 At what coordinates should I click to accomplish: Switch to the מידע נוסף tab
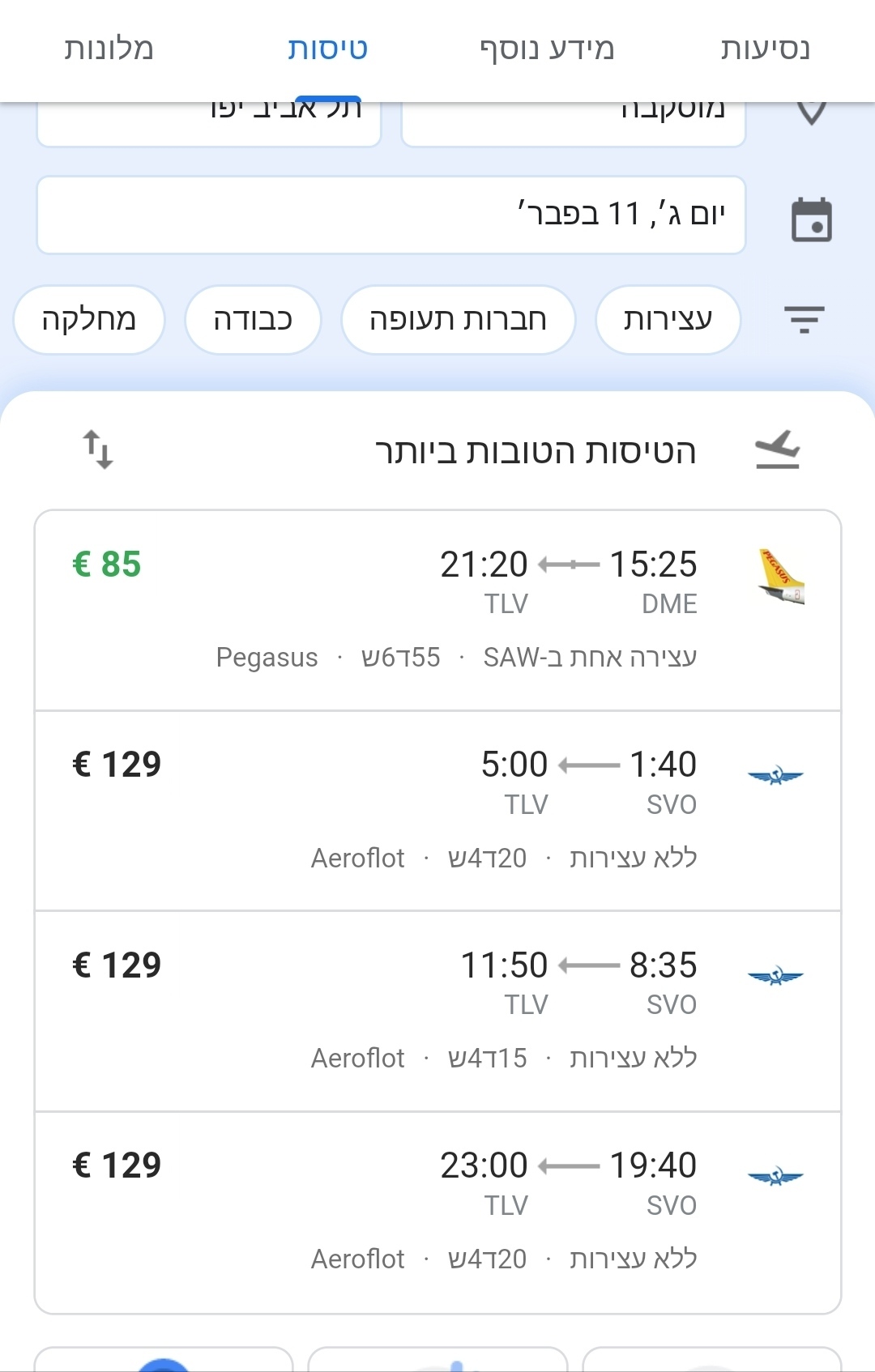[x=547, y=49]
